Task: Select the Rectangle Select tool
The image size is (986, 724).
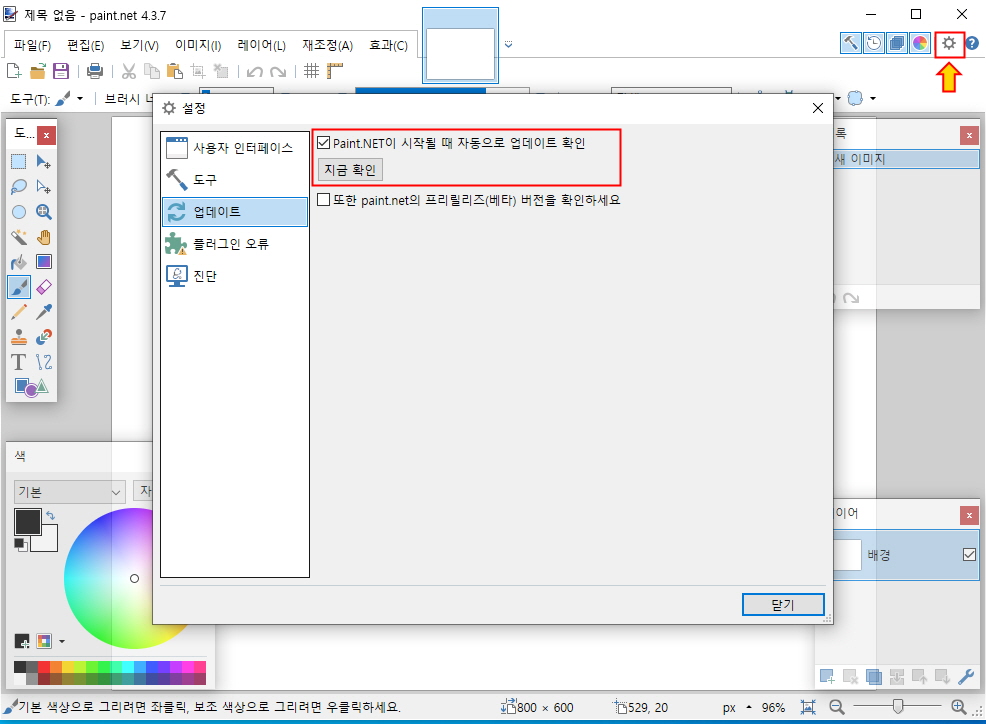Action: point(19,162)
